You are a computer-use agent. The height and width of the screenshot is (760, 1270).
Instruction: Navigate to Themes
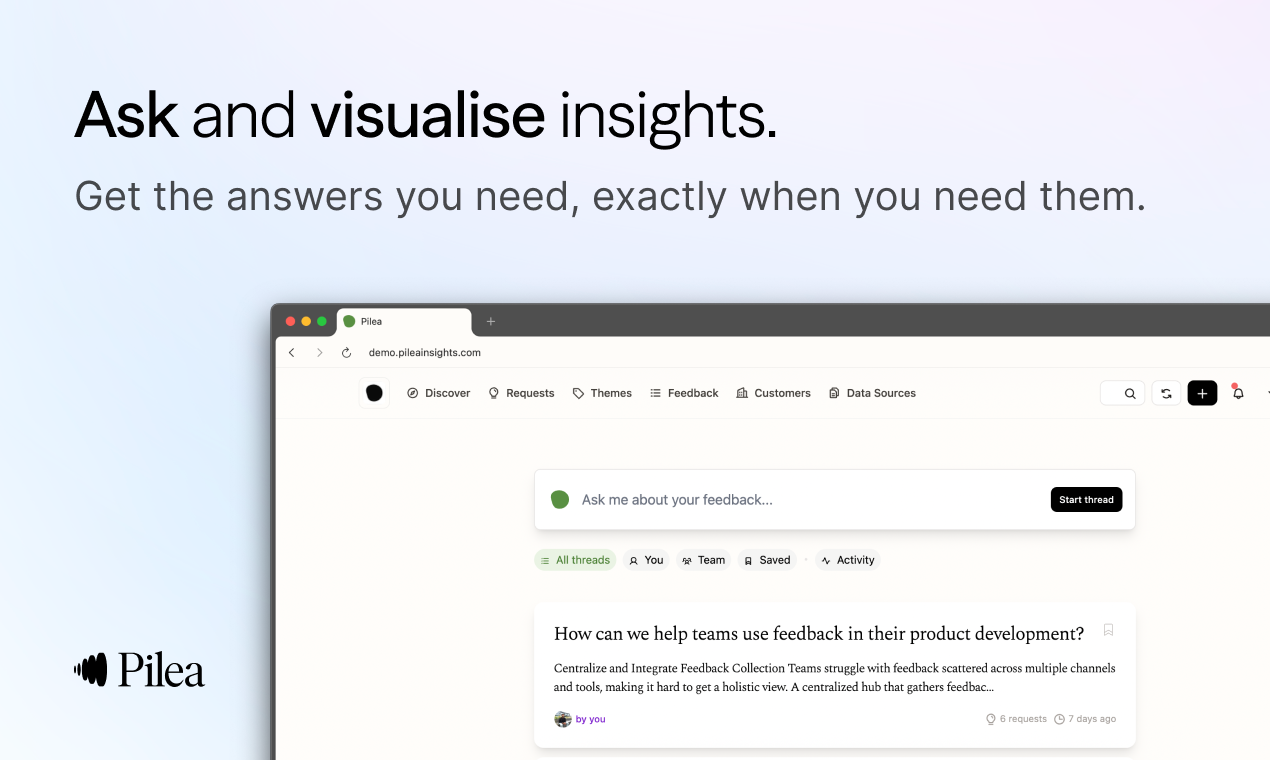coord(602,393)
